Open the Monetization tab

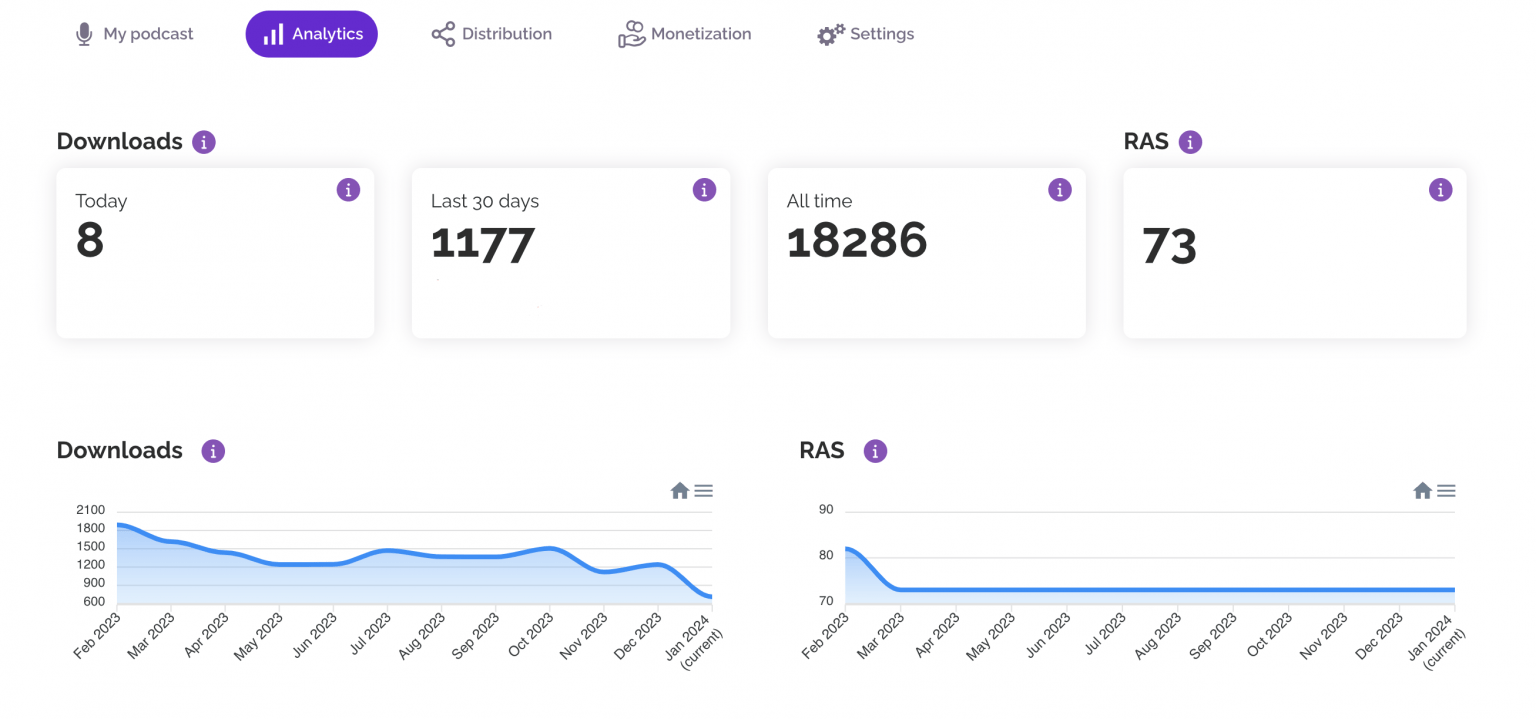[685, 34]
